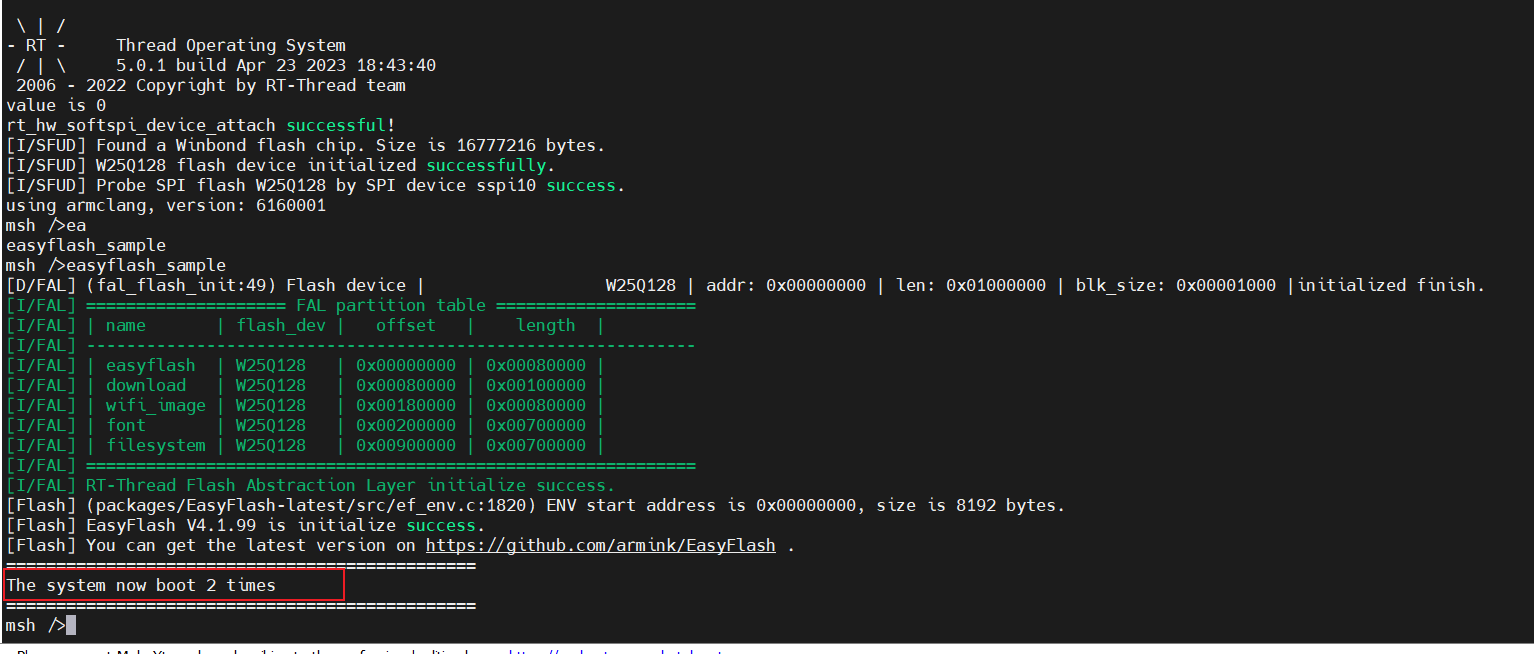
Task: Click the msh command prompt cursor
Action: click(71, 626)
